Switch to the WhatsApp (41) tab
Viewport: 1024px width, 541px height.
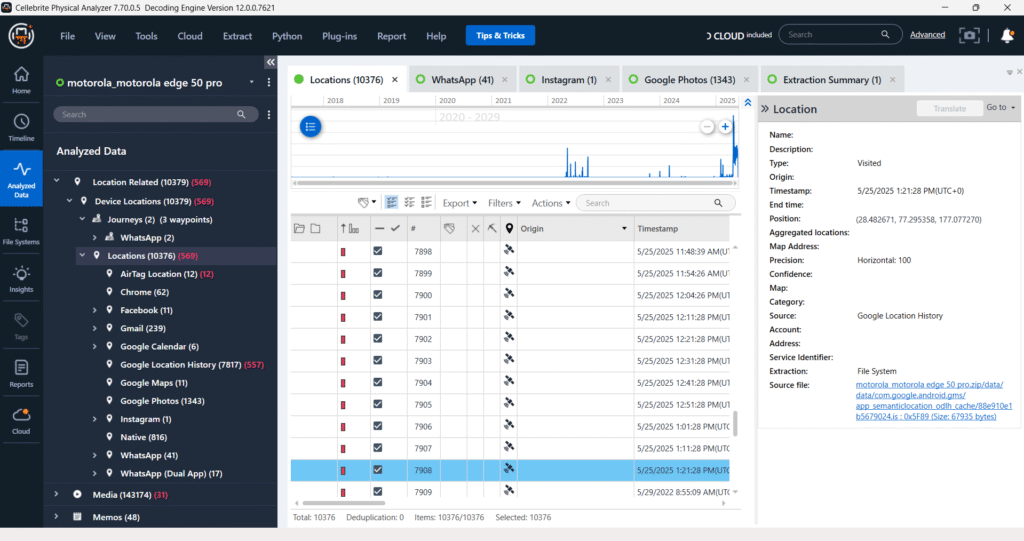click(x=462, y=80)
